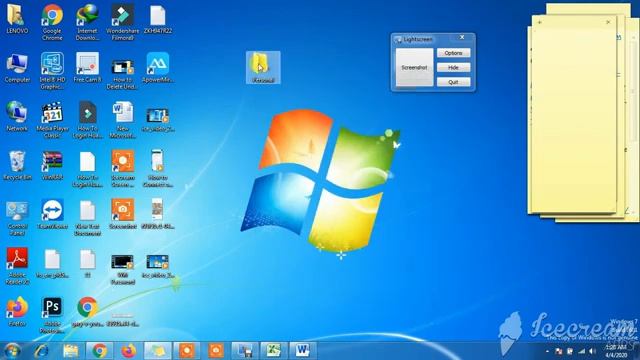Click the Screenshot button in Lightscreen

(x=414, y=67)
